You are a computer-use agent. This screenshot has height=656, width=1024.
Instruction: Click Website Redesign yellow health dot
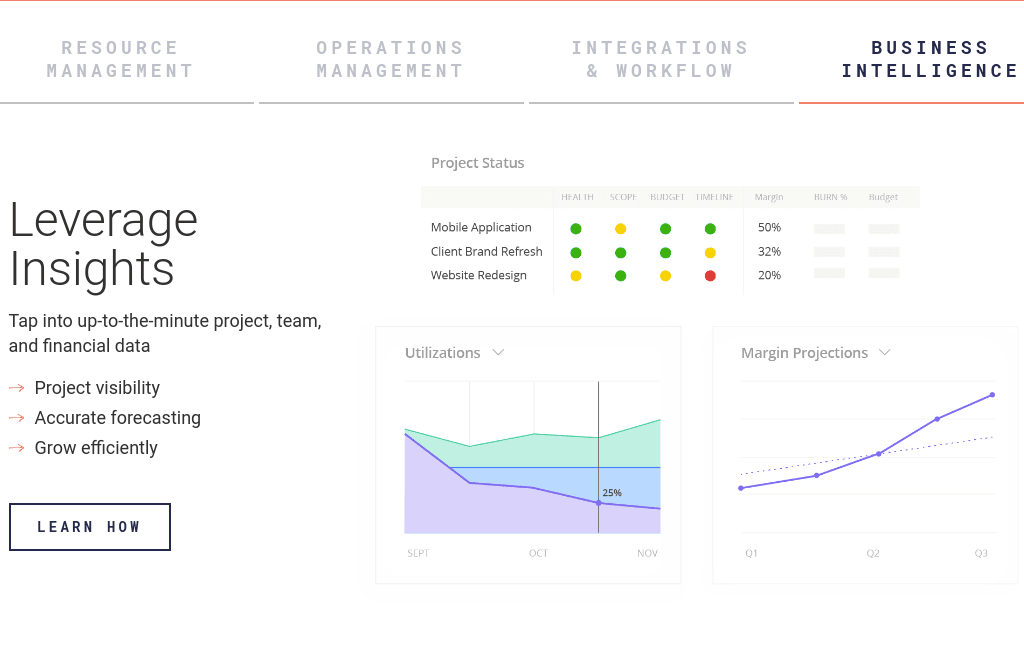point(576,276)
